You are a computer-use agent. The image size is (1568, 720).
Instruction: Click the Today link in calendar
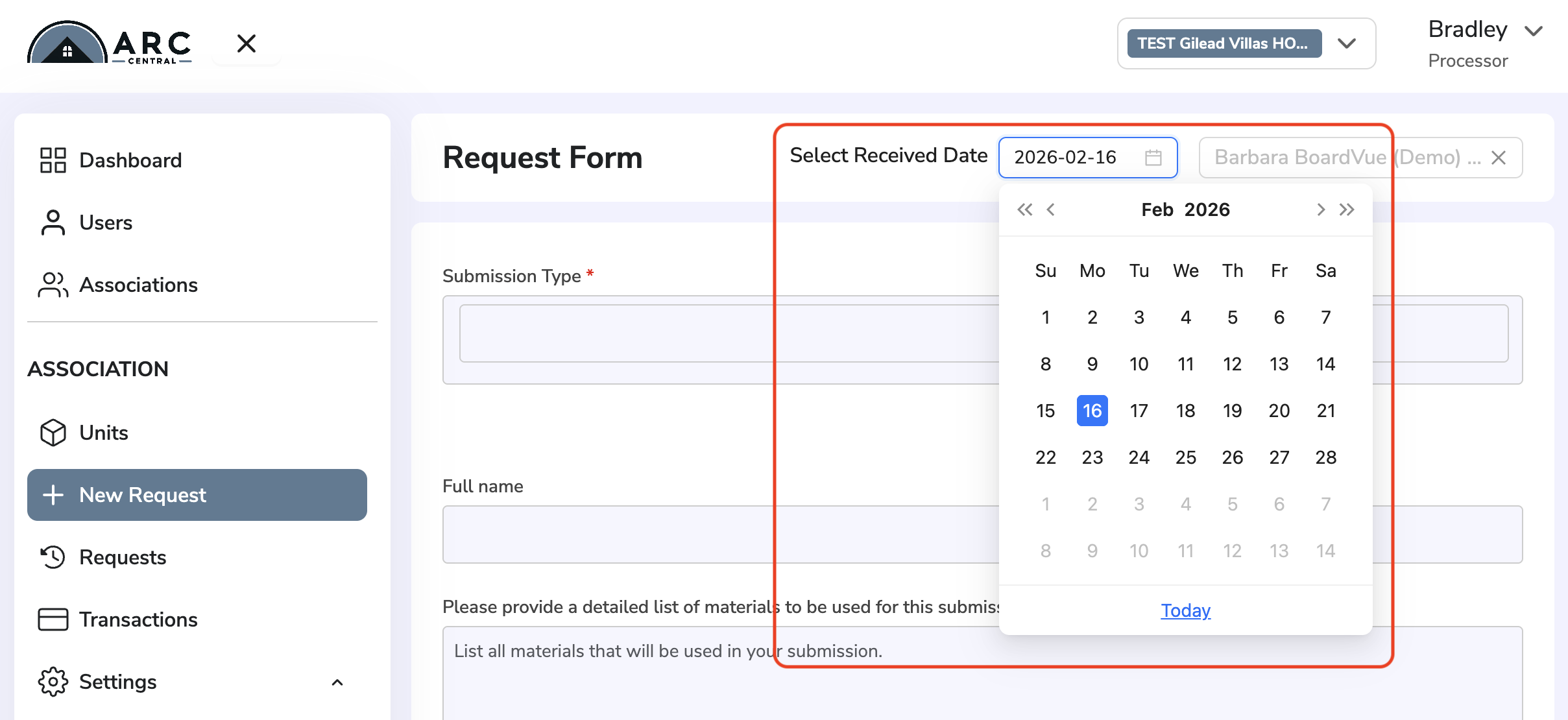(x=1185, y=610)
